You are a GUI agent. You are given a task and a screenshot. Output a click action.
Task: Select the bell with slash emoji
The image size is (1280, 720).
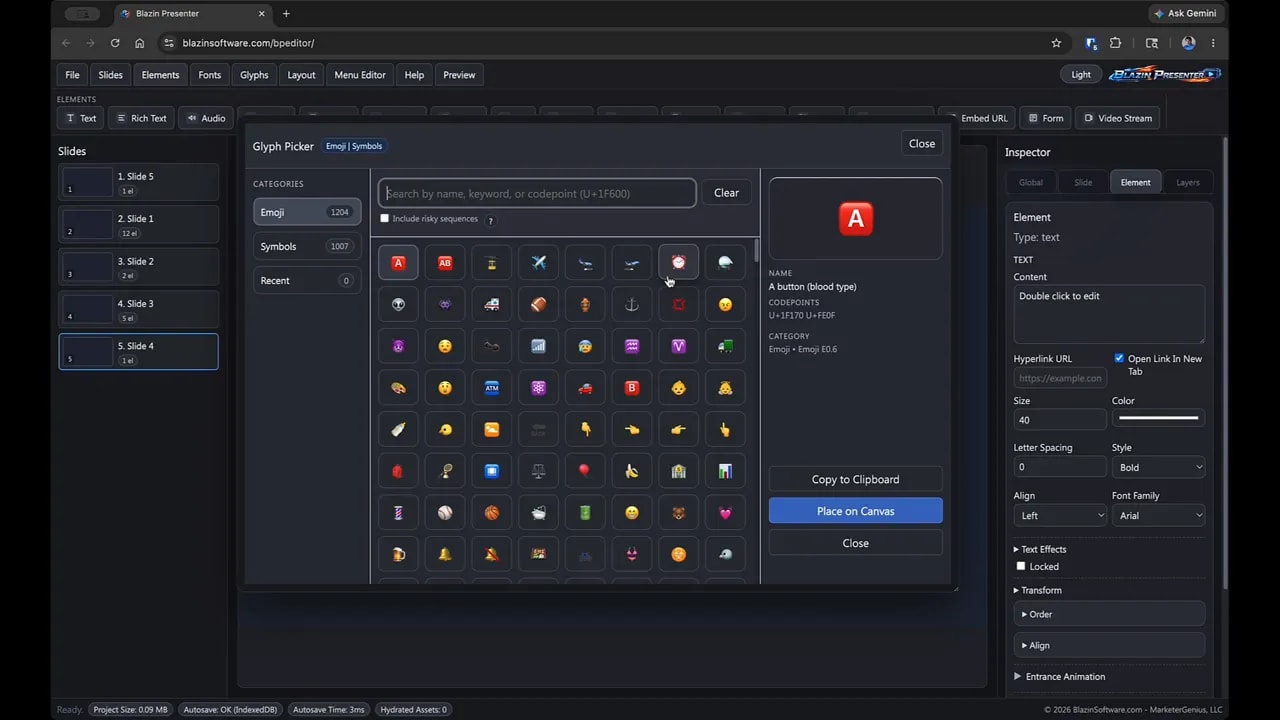(491, 554)
